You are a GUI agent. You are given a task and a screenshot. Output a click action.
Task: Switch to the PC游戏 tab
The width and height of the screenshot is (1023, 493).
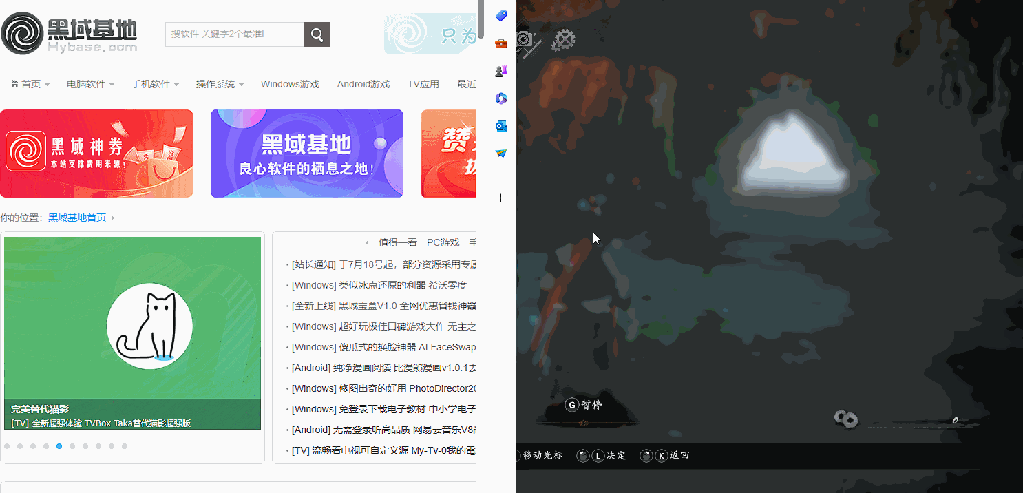pyautogui.click(x=443, y=242)
